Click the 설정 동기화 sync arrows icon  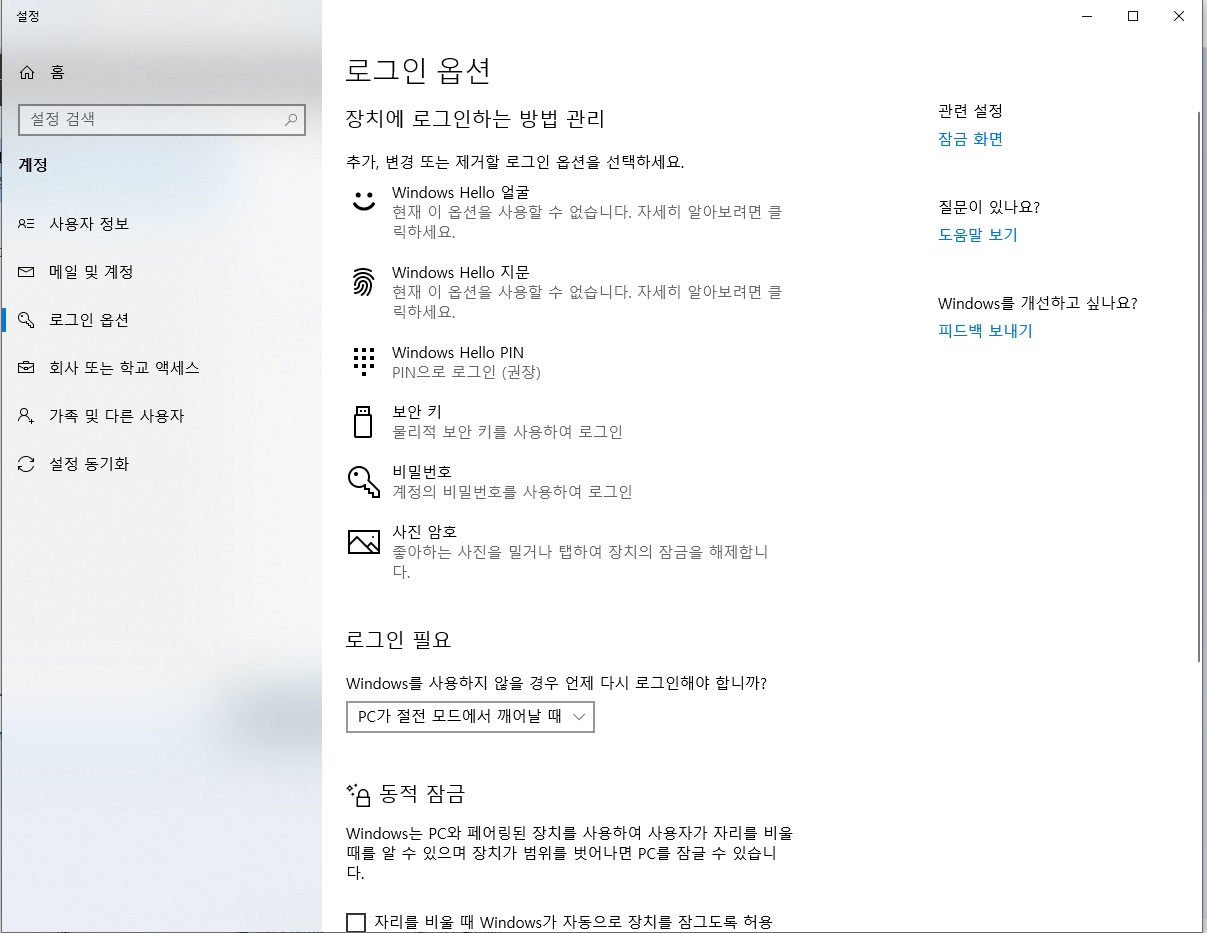tap(27, 464)
